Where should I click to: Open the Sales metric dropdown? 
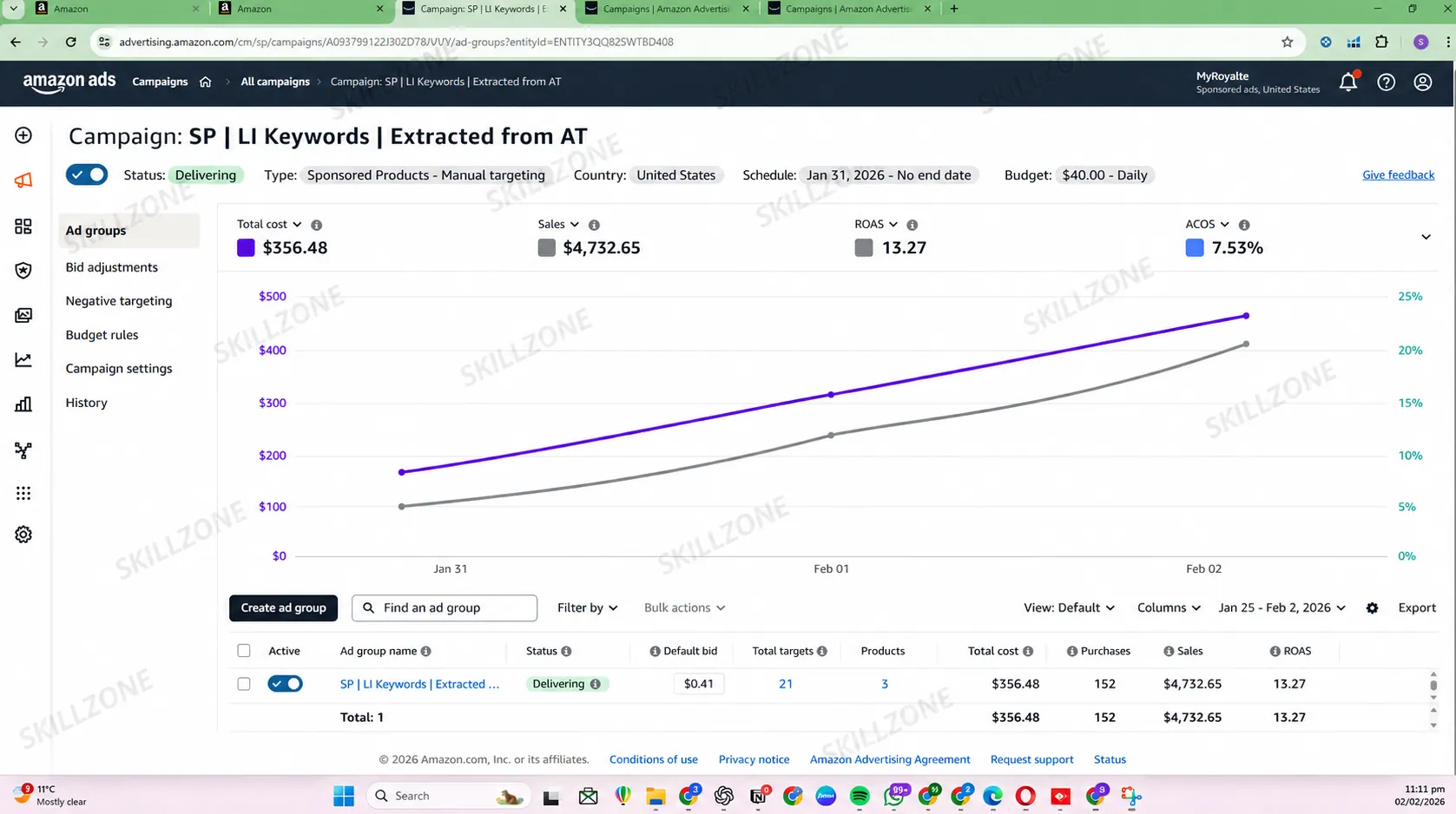coord(558,224)
